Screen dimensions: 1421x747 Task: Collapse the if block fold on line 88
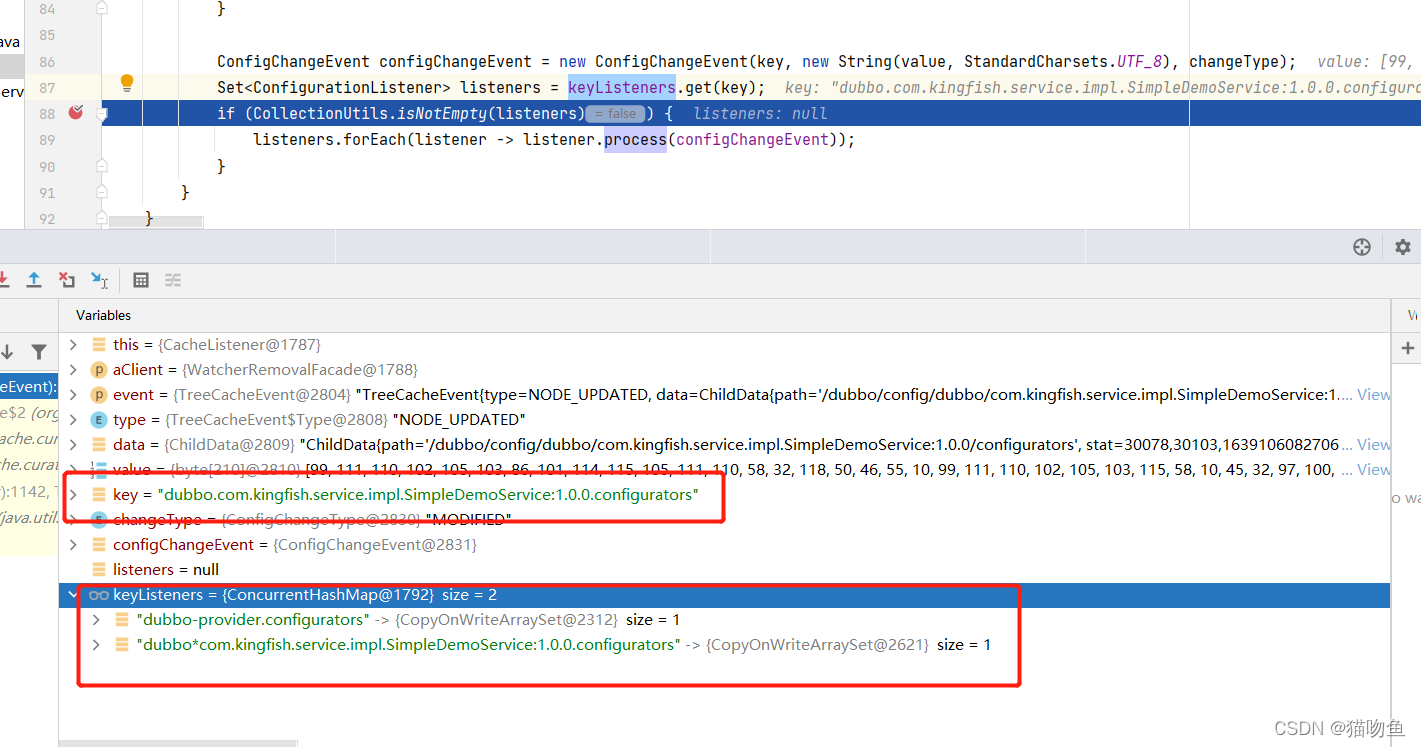[102, 114]
